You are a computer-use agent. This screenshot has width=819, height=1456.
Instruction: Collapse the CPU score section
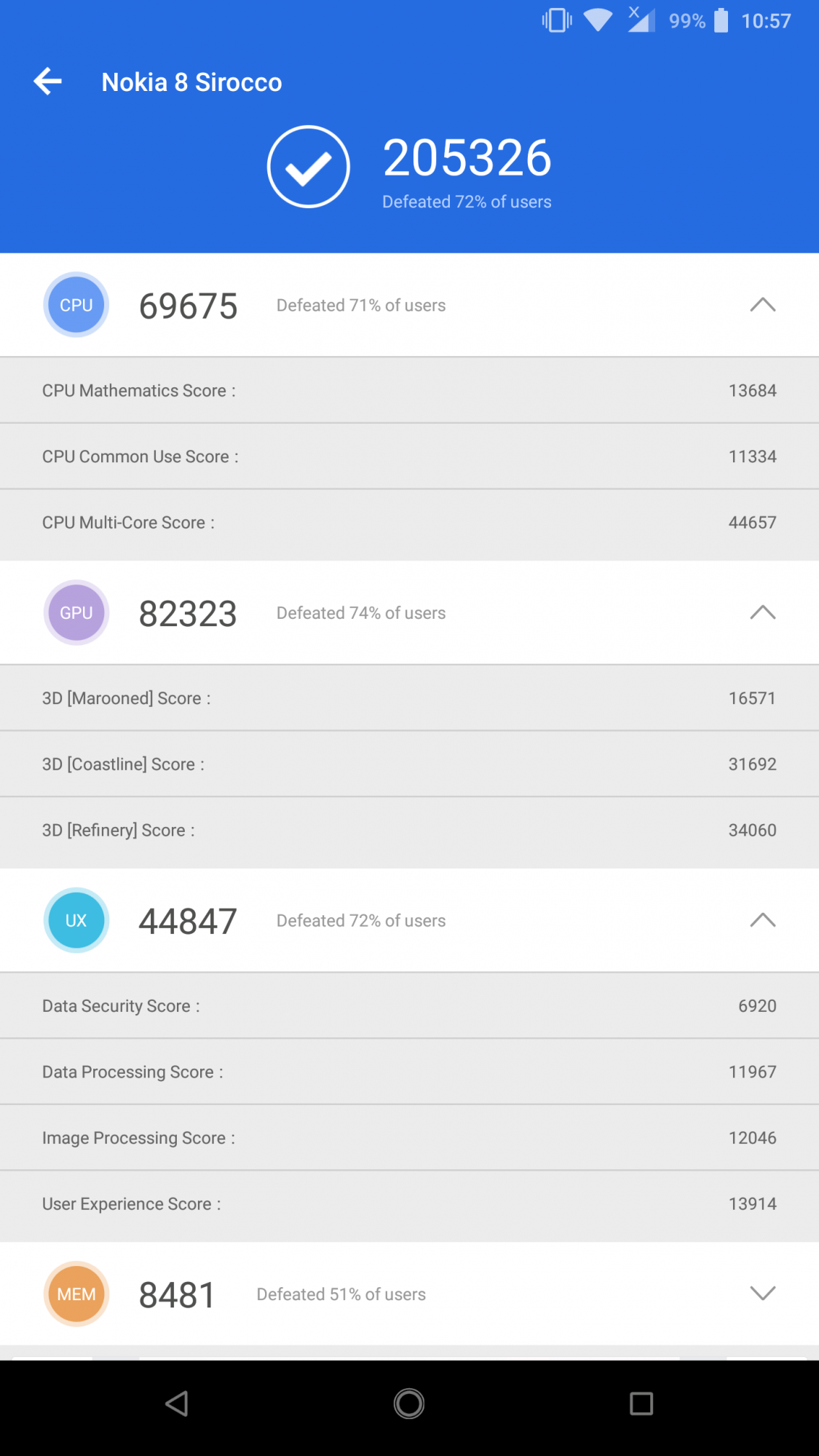[x=762, y=305]
